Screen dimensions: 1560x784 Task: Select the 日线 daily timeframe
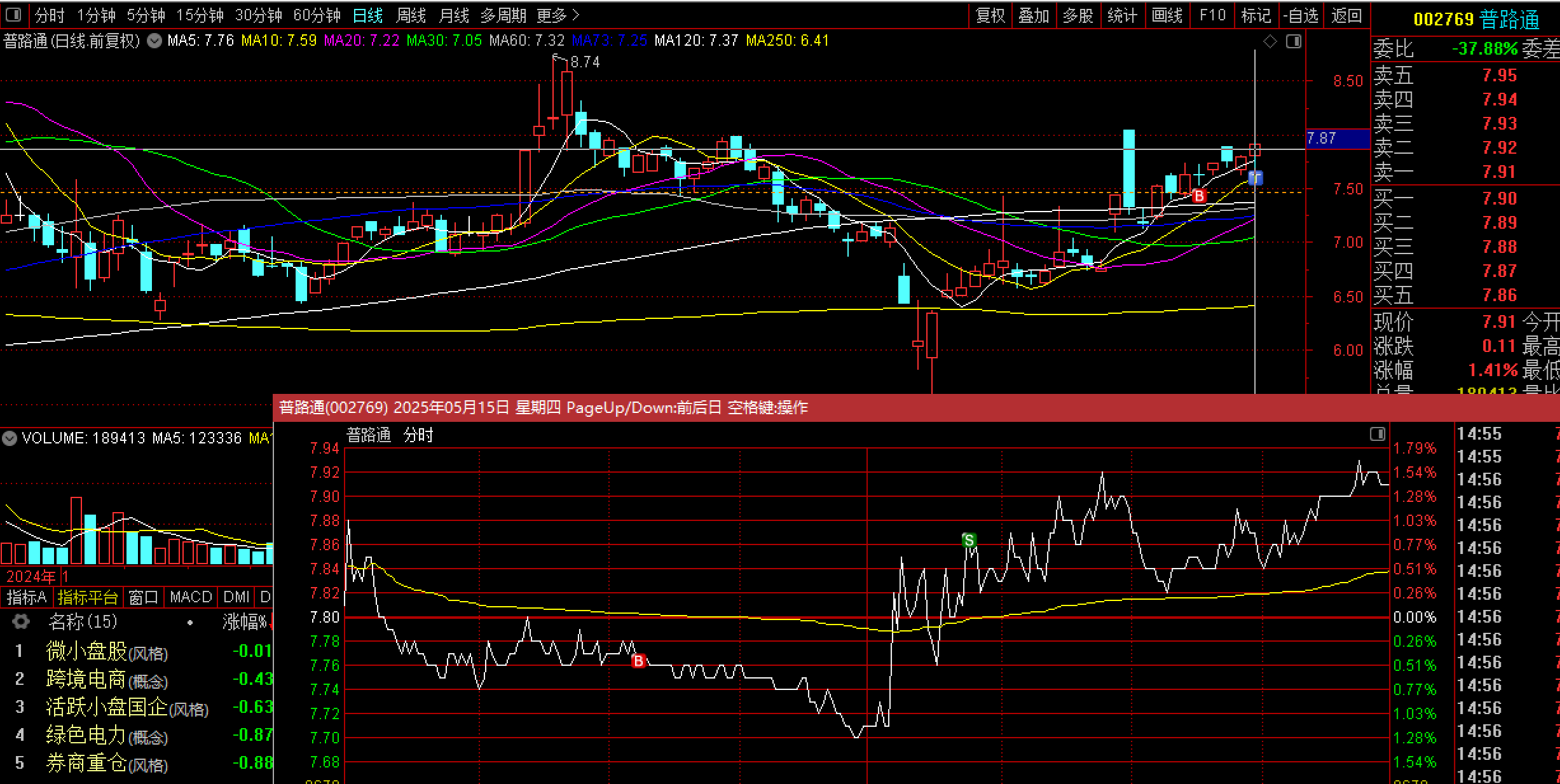(367, 15)
